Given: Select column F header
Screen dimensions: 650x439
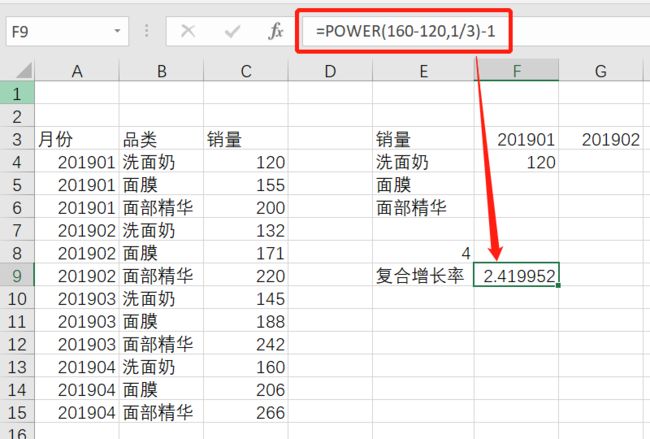Looking at the screenshot, I should (x=517, y=71).
